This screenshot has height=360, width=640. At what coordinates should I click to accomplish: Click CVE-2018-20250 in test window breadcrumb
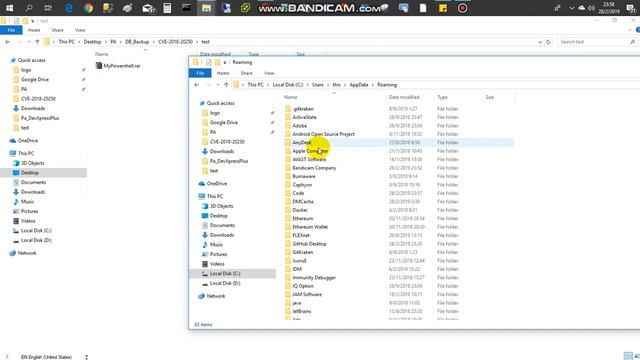pyautogui.click(x=175, y=42)
